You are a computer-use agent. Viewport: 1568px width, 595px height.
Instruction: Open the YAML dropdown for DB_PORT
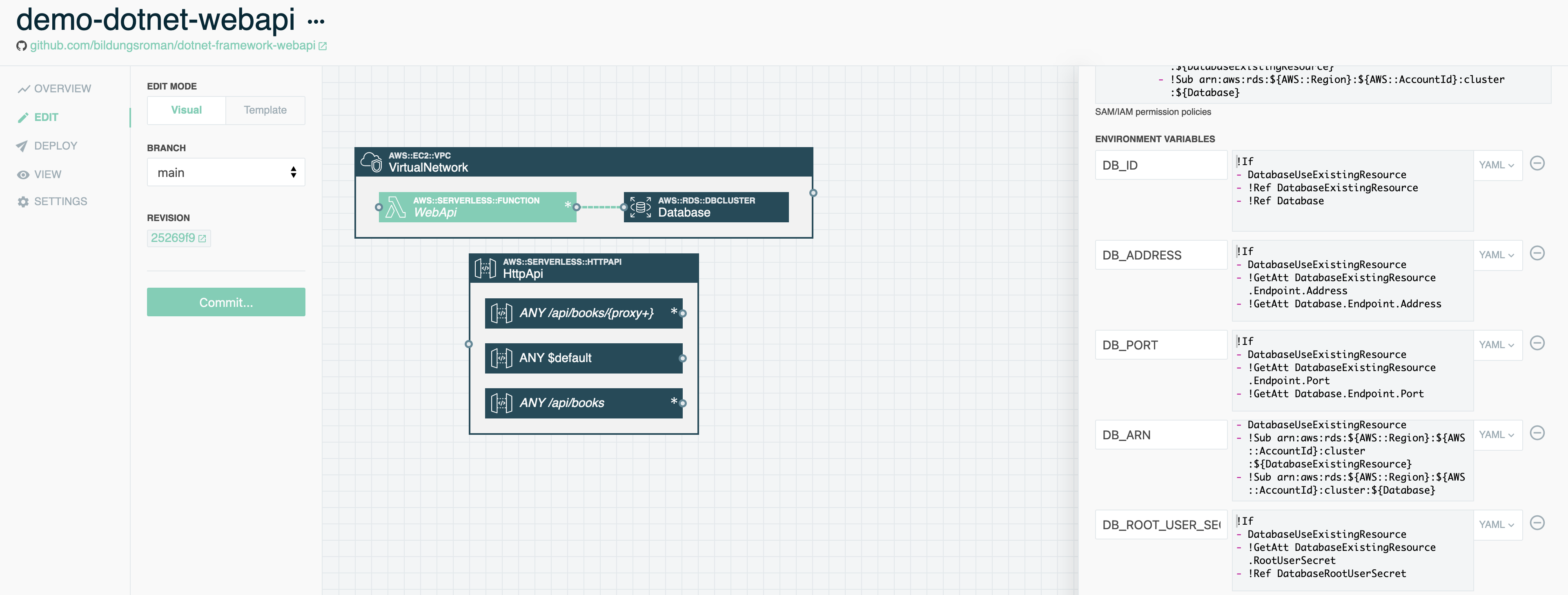click(1497, 345)
